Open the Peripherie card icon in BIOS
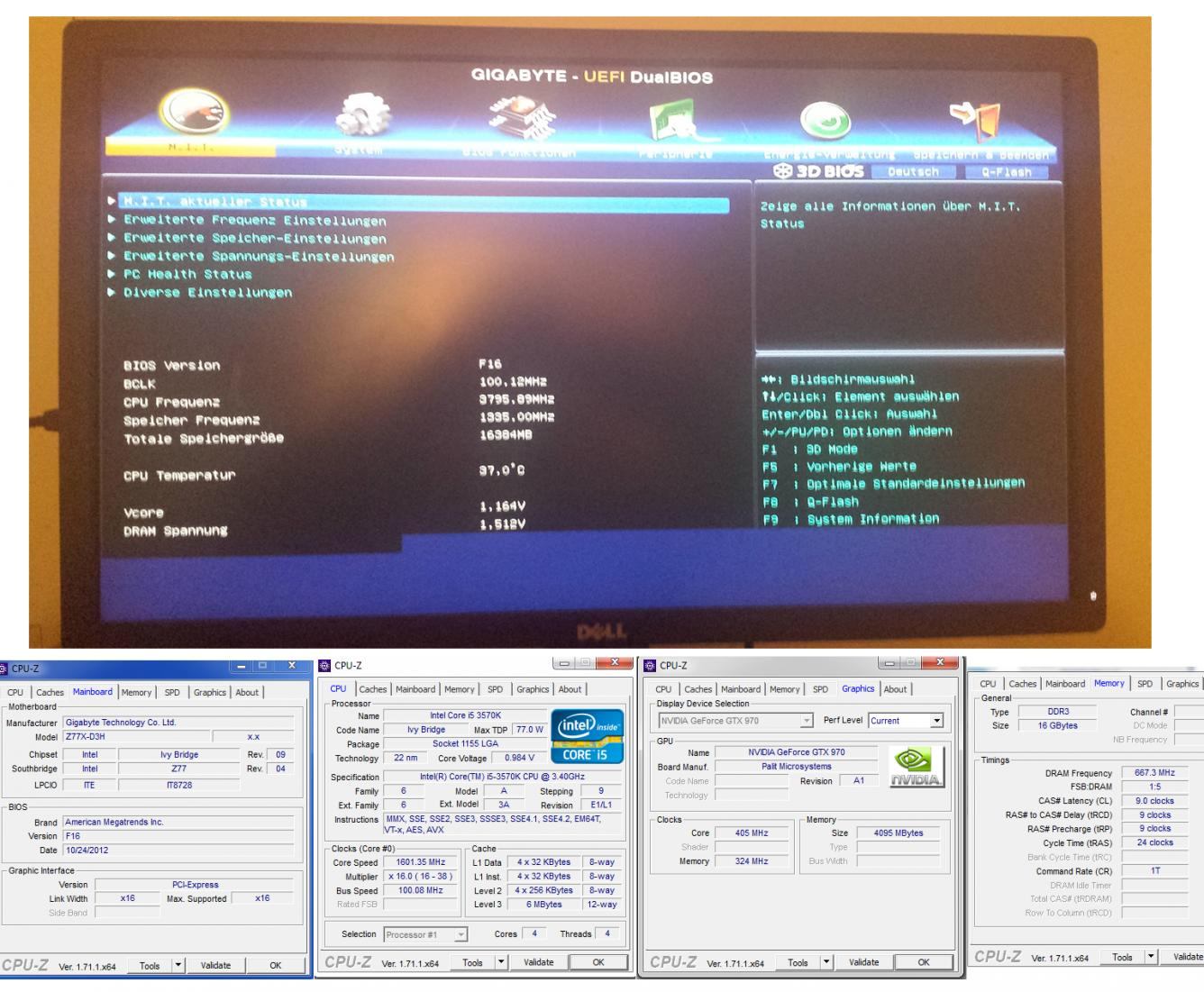Viewport: 1204px width, 992px height. pos(673,120)
